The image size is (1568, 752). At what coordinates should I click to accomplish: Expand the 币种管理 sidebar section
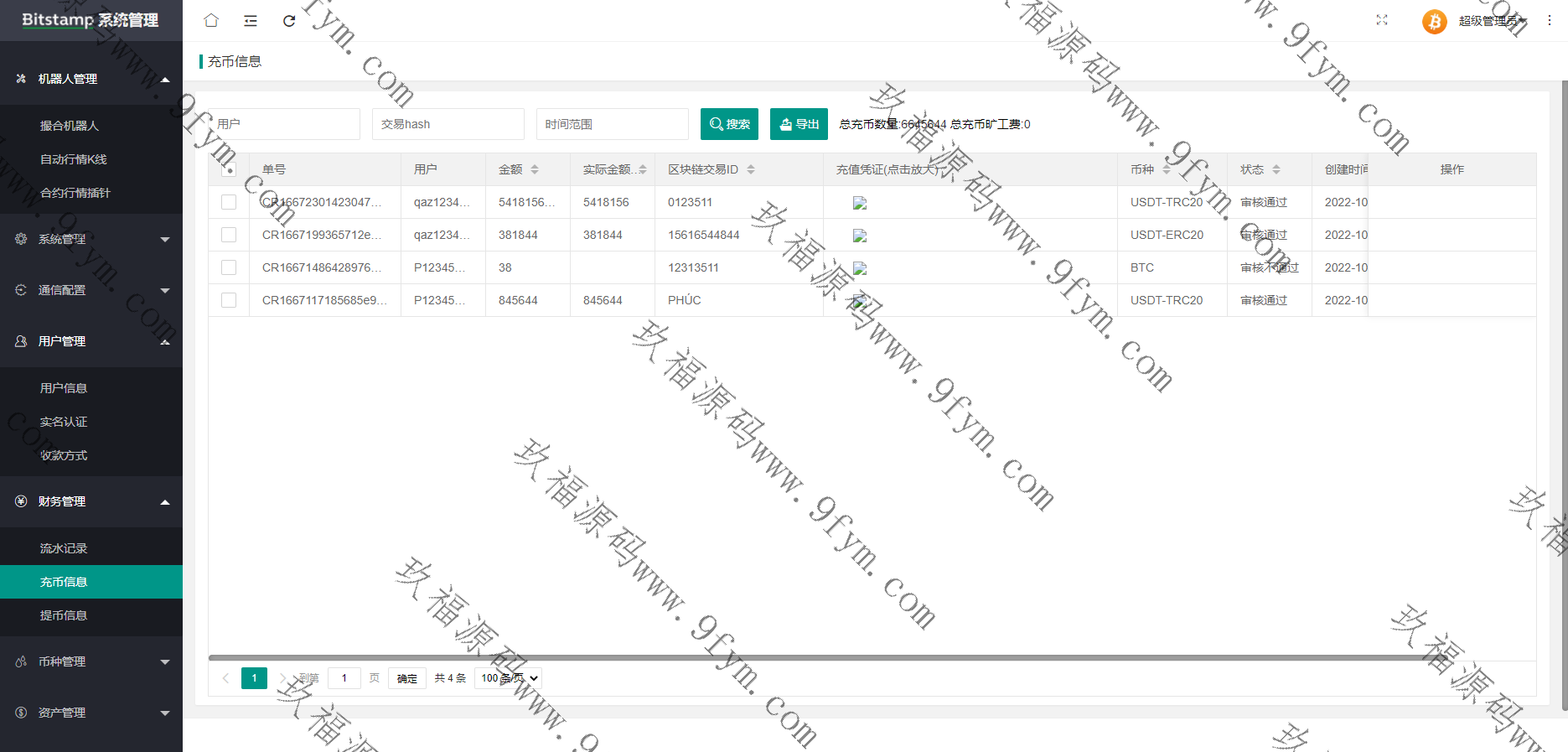tap(91, 661)
